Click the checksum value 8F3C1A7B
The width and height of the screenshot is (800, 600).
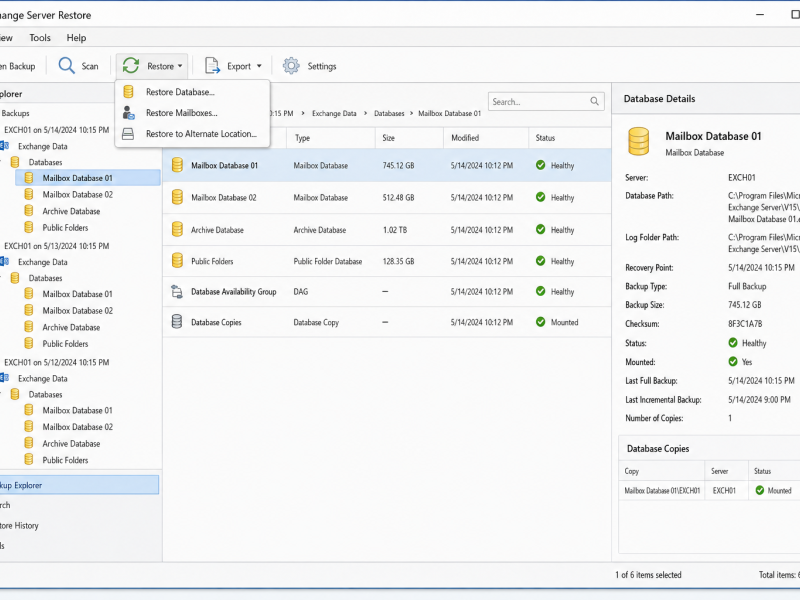click(x=745, y=323)
